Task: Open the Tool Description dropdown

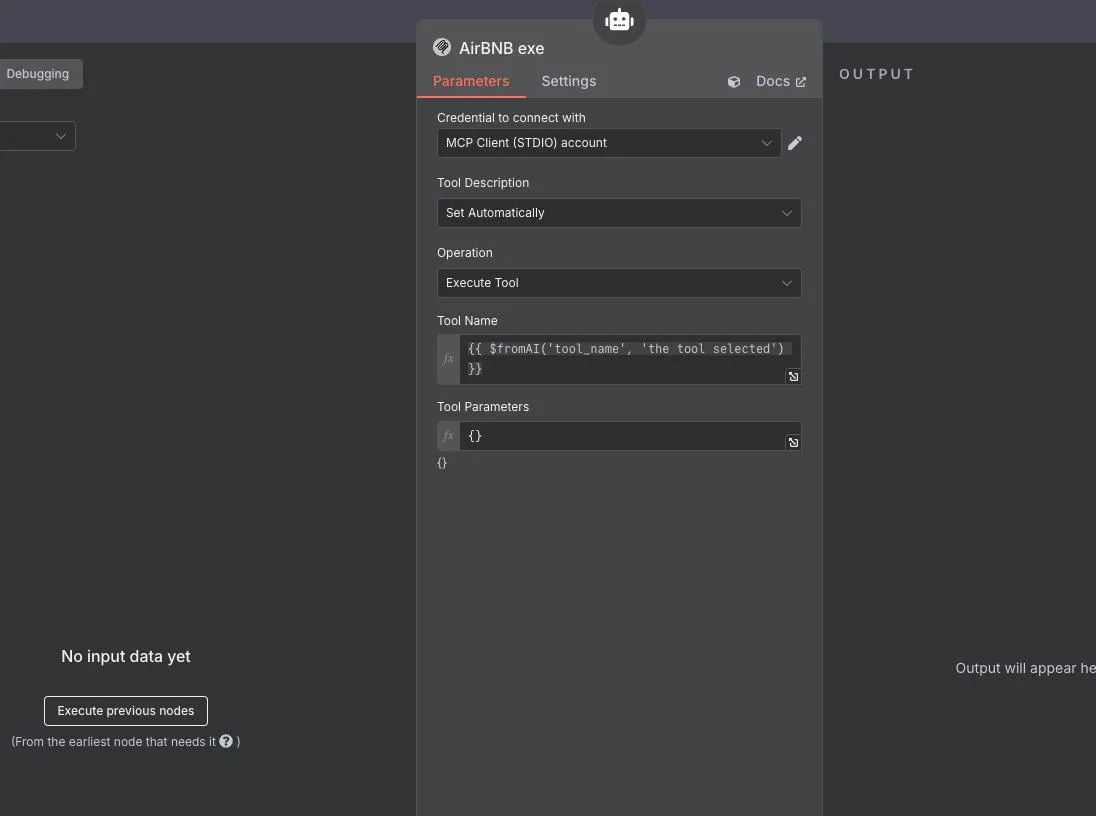Action: click(x=619, y=213)
